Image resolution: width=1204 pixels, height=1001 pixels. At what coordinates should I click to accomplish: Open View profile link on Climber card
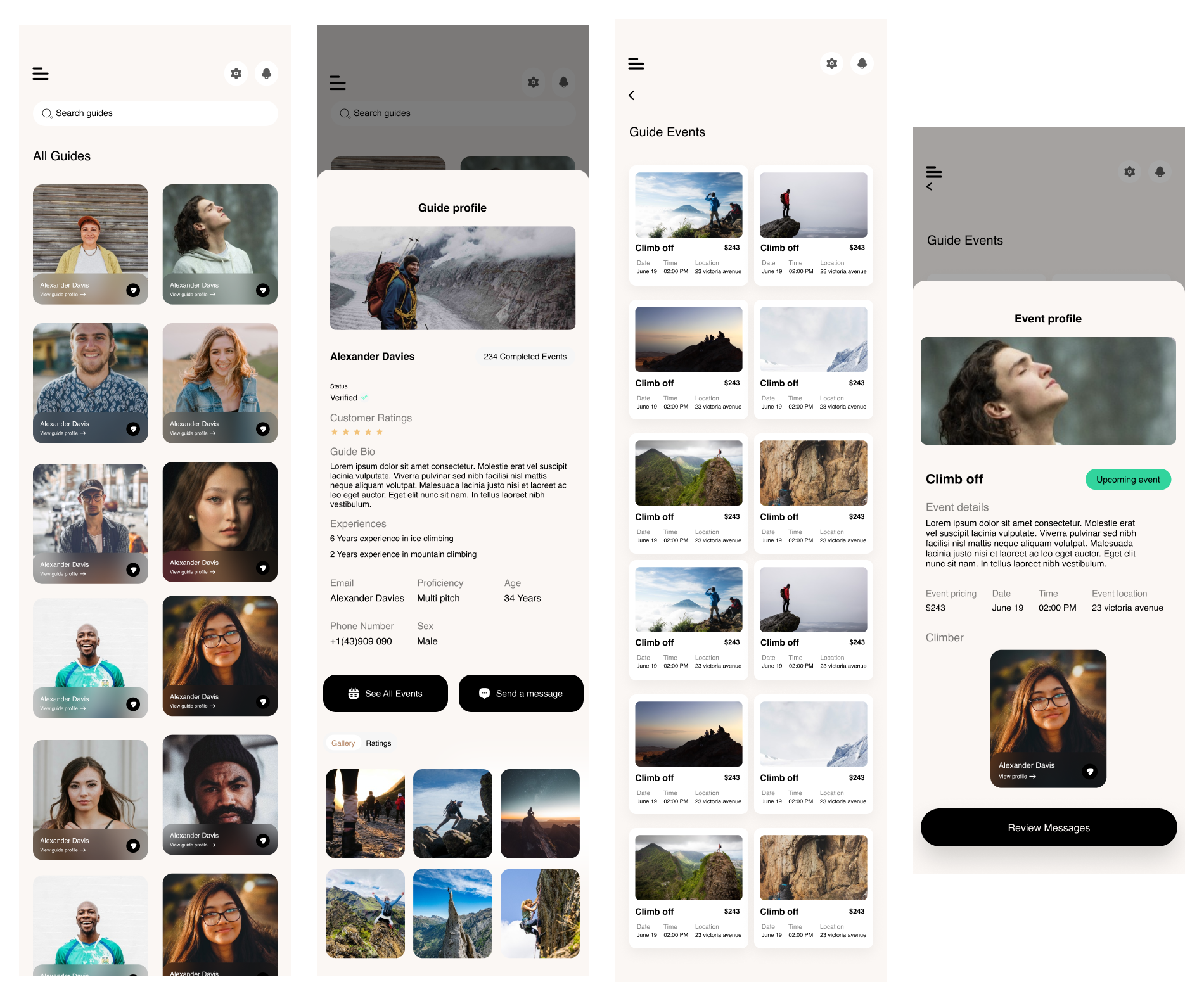tap(1017, 777)
